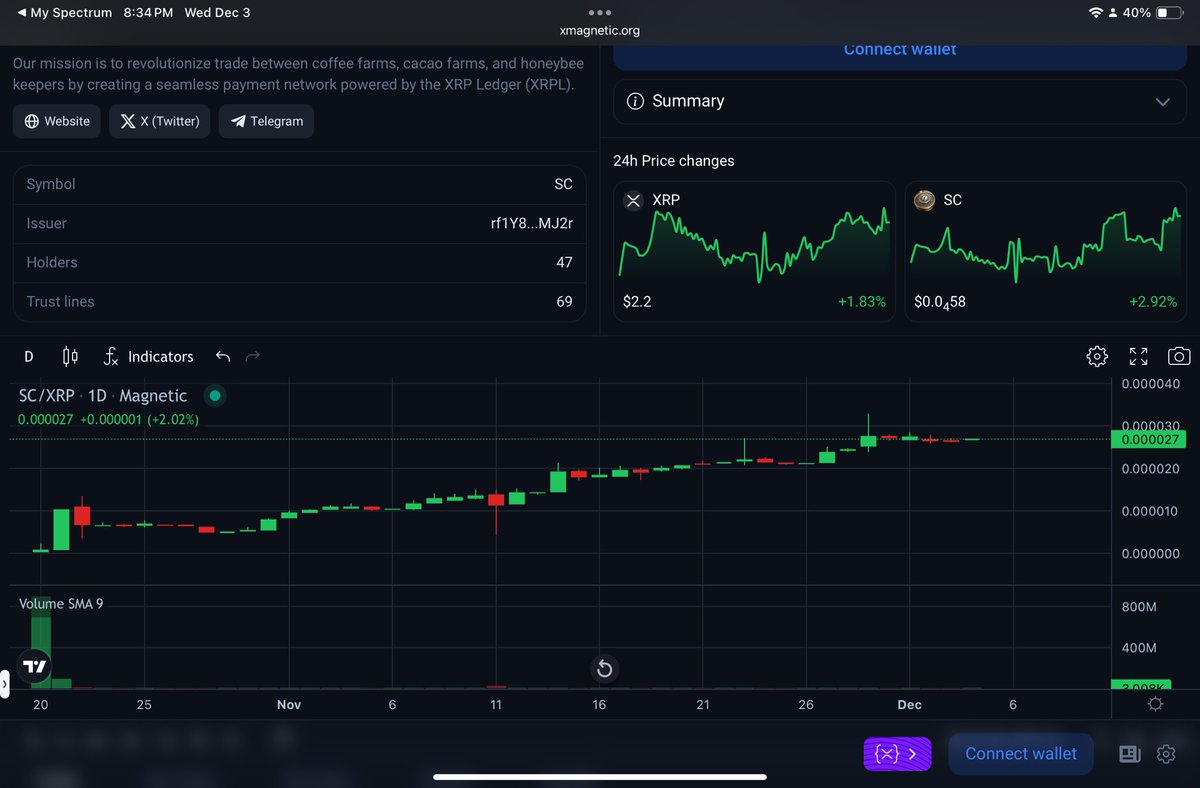Click the bottom Connect wallet button
1200x788 pixels.
pyautogui.click(x=1021, y=754)
